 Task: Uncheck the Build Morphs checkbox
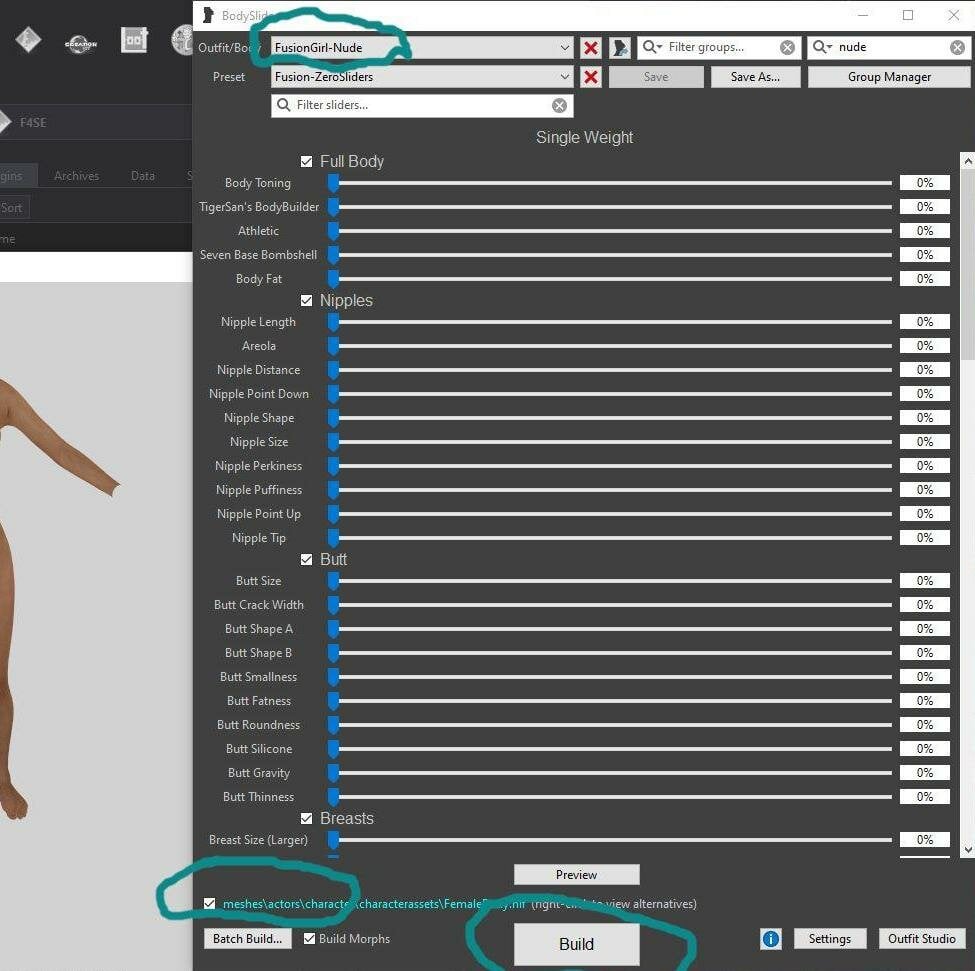click(x=309, y=939)
